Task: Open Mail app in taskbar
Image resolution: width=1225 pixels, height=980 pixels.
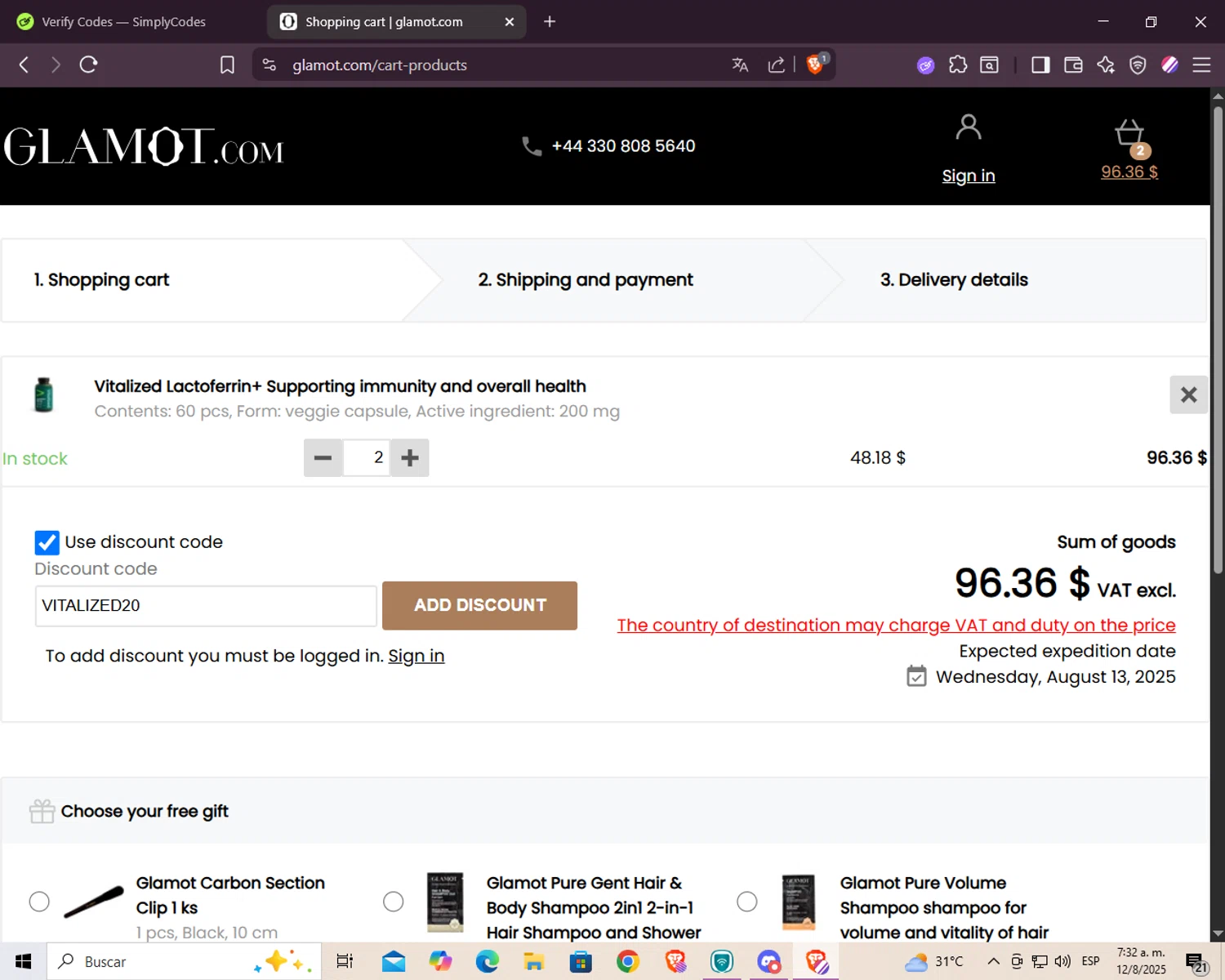Action: pos(394,962)
